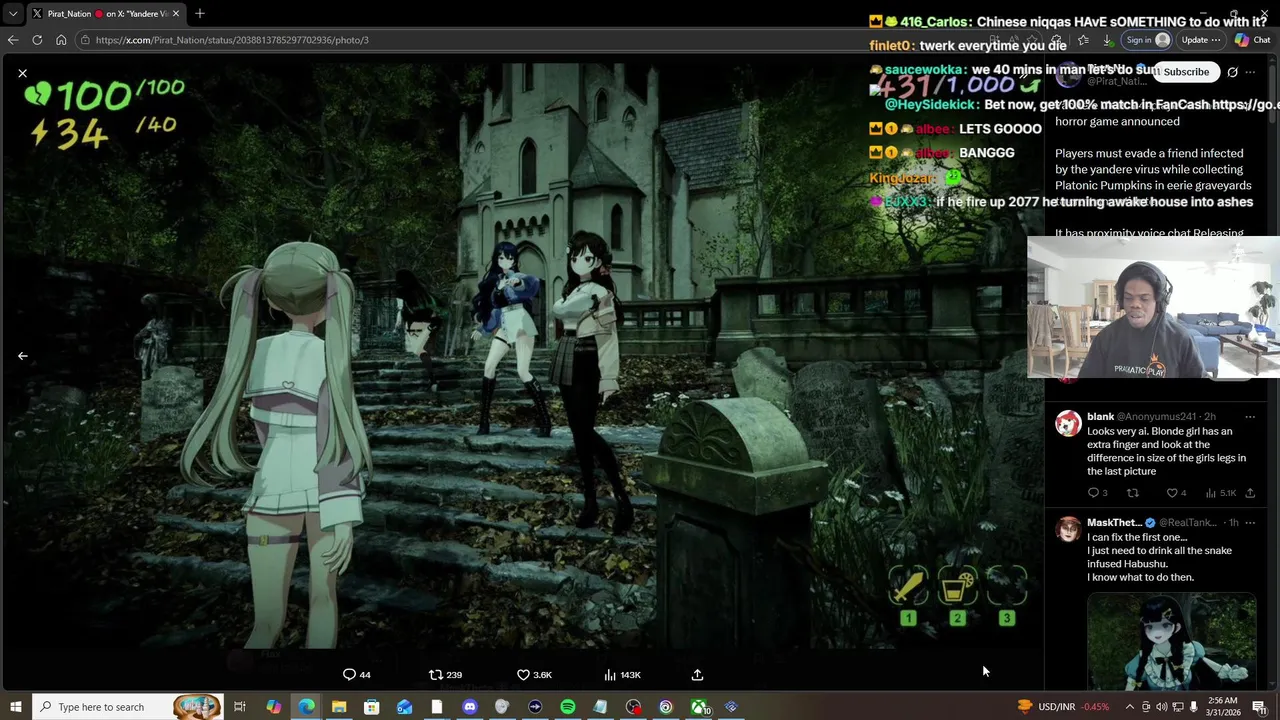1280x720 pixels.
Task: Open volume control in system tray
Action: point(1162,707)
